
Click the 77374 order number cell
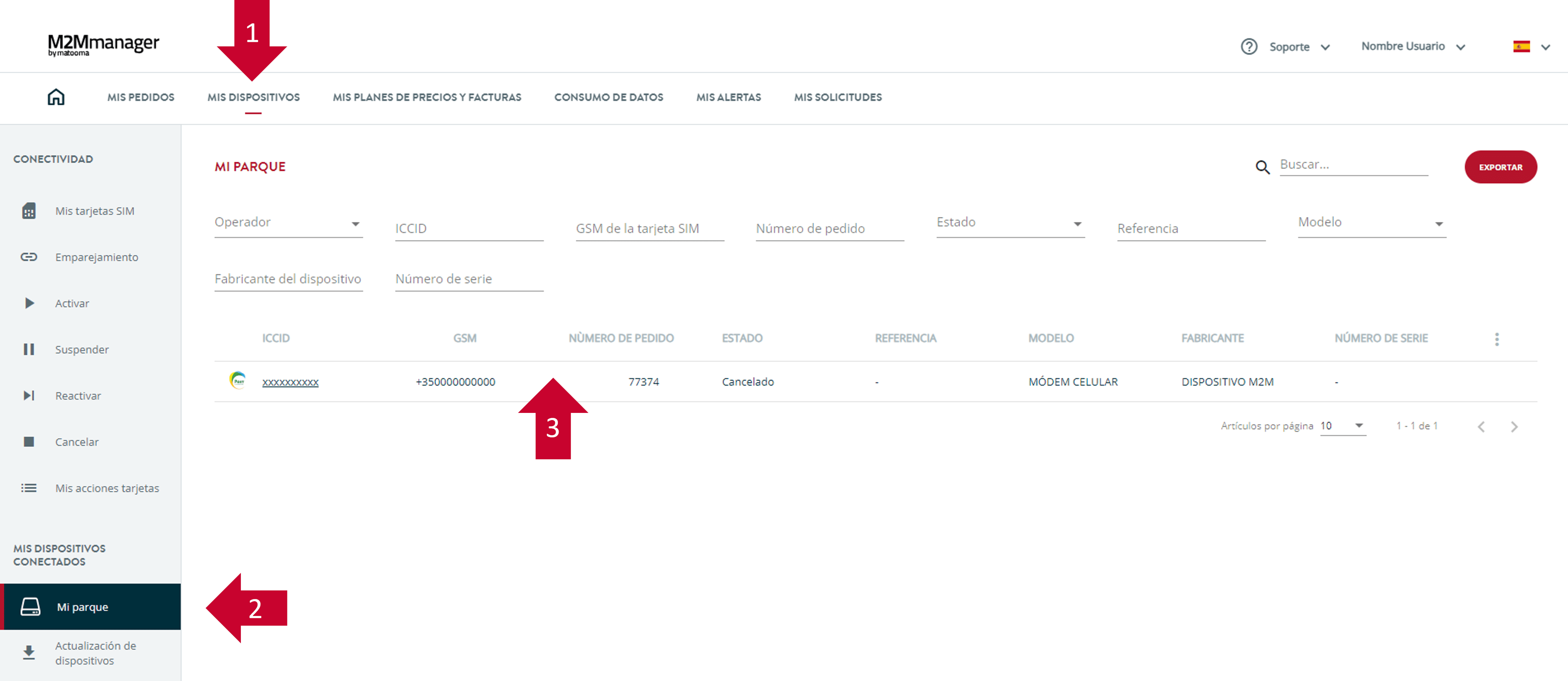point(644,382)
